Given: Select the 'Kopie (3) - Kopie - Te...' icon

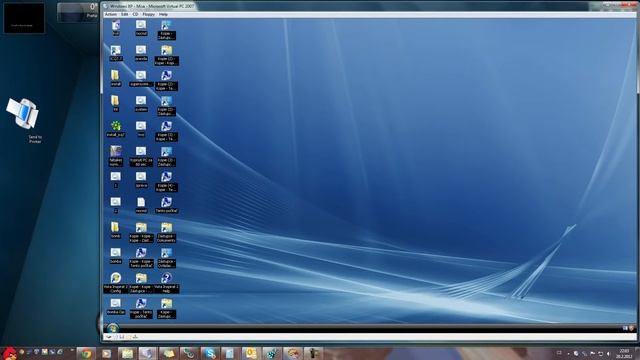Looking at the screenshot, I should 166,131.
